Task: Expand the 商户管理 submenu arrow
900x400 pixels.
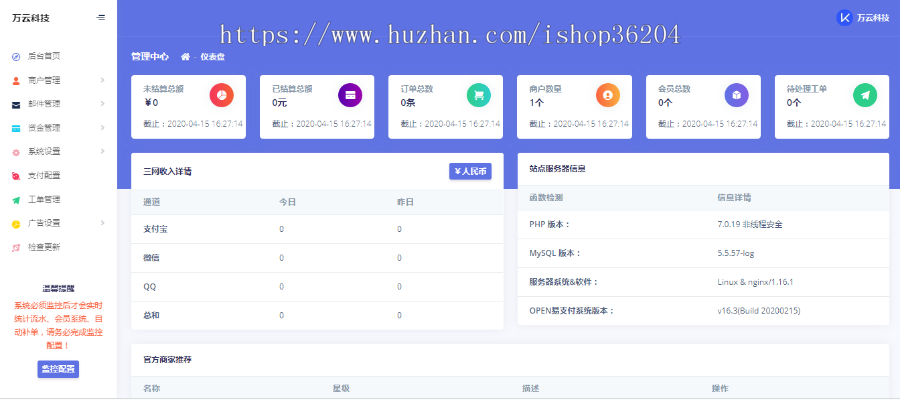Action: 102,80
